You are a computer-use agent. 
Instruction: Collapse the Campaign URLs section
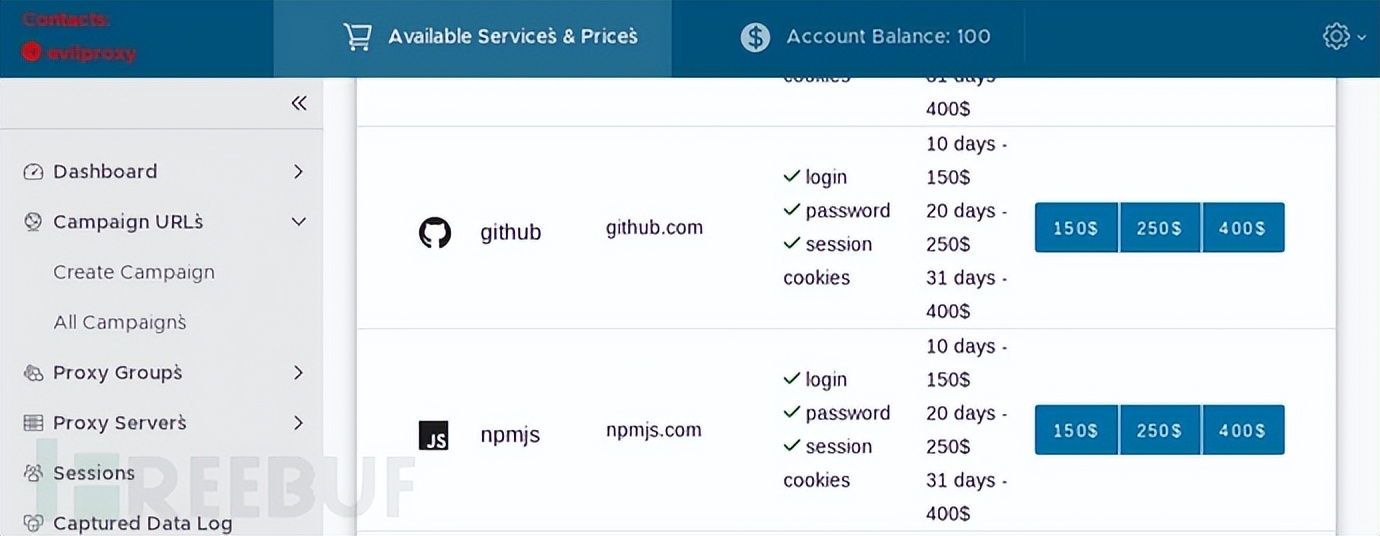(x=298, y=222)
